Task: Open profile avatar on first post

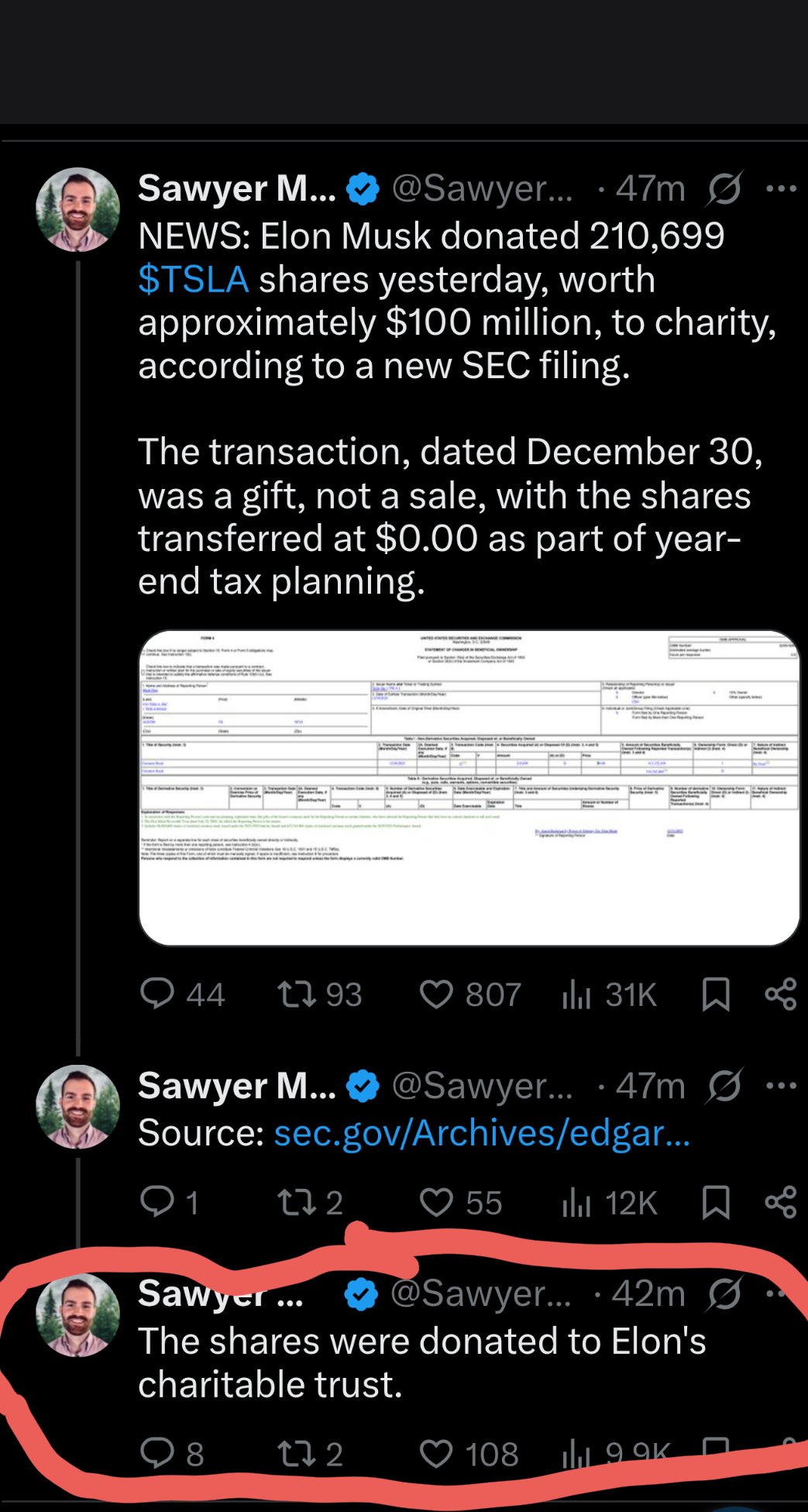Action: pyautogui.click(x=77, y=209)
